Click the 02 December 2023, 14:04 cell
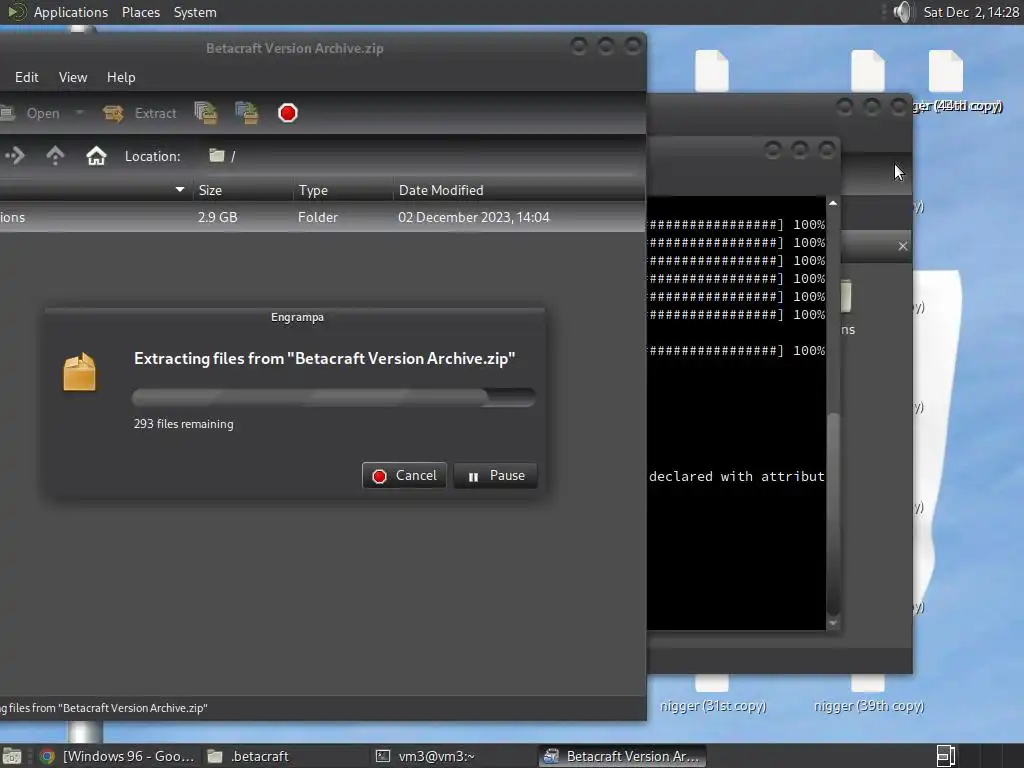 [473, 217]
